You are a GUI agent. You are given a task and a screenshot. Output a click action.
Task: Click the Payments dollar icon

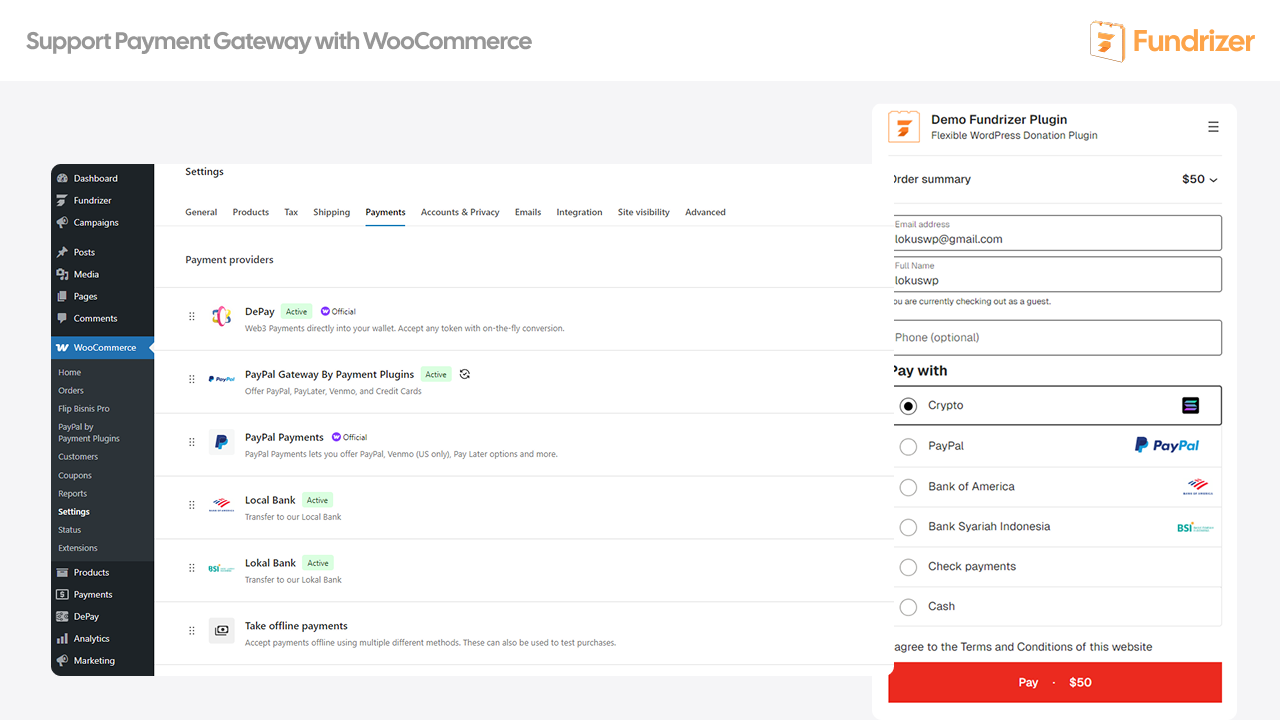point(63,594)
